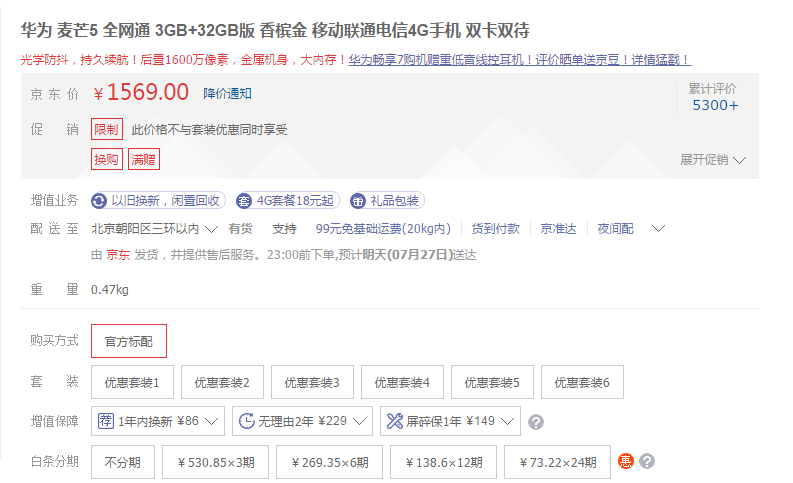Expand 展开促销 promotions

click(713, 160)
